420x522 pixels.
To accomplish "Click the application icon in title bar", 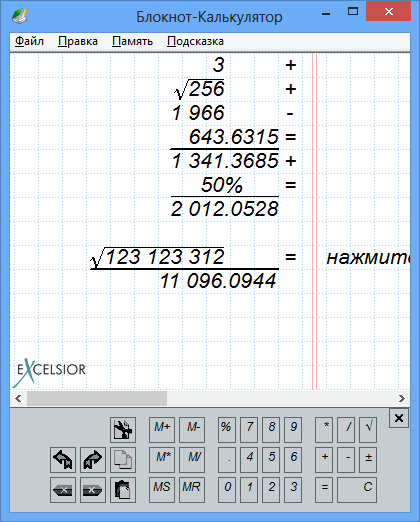I will pos(20,16).
